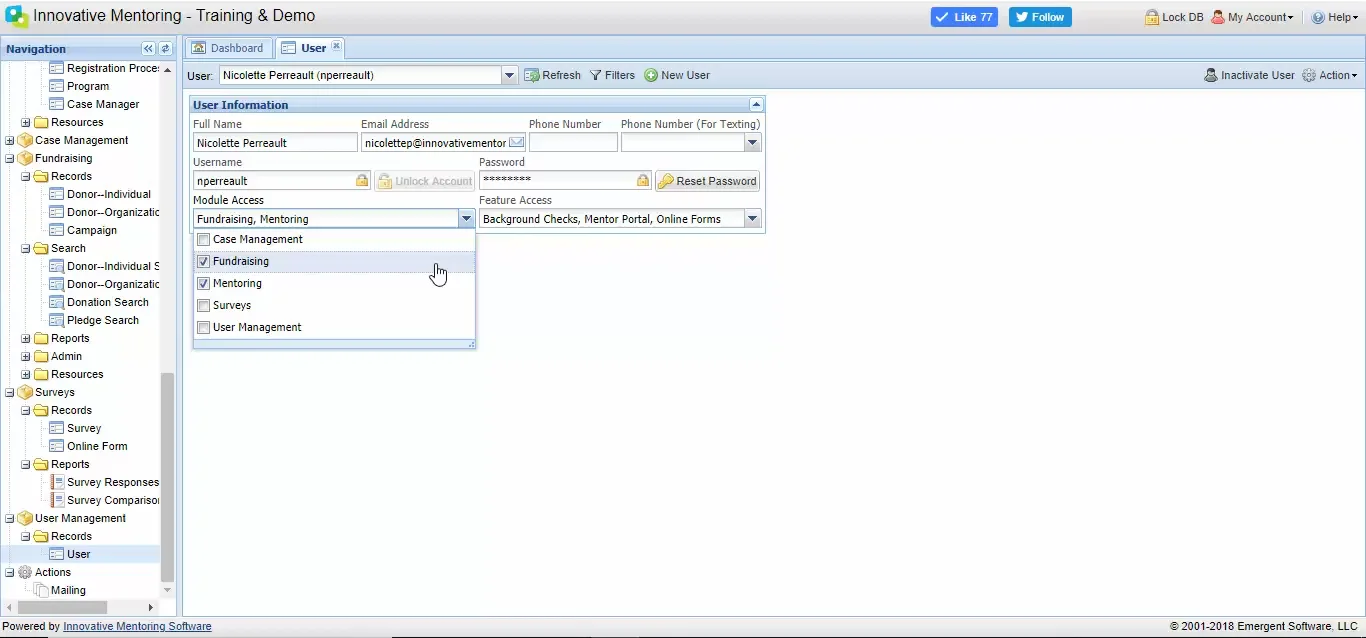
Task: Click the Innovative Mentoring app logo
Action: (x=17, y=17)
